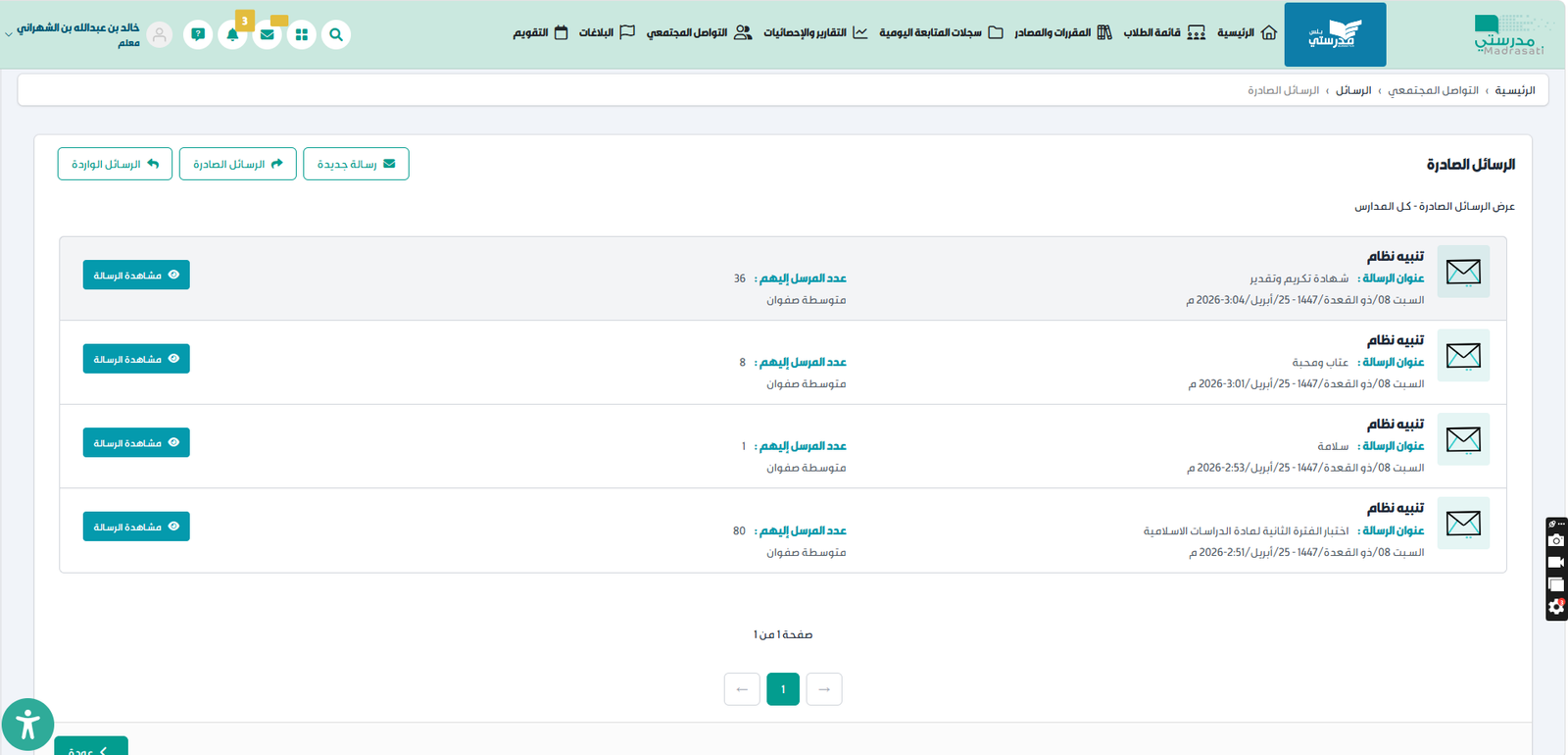View the message titled سلامة
Screen dimensions: 1568x755
coord(136,443)
